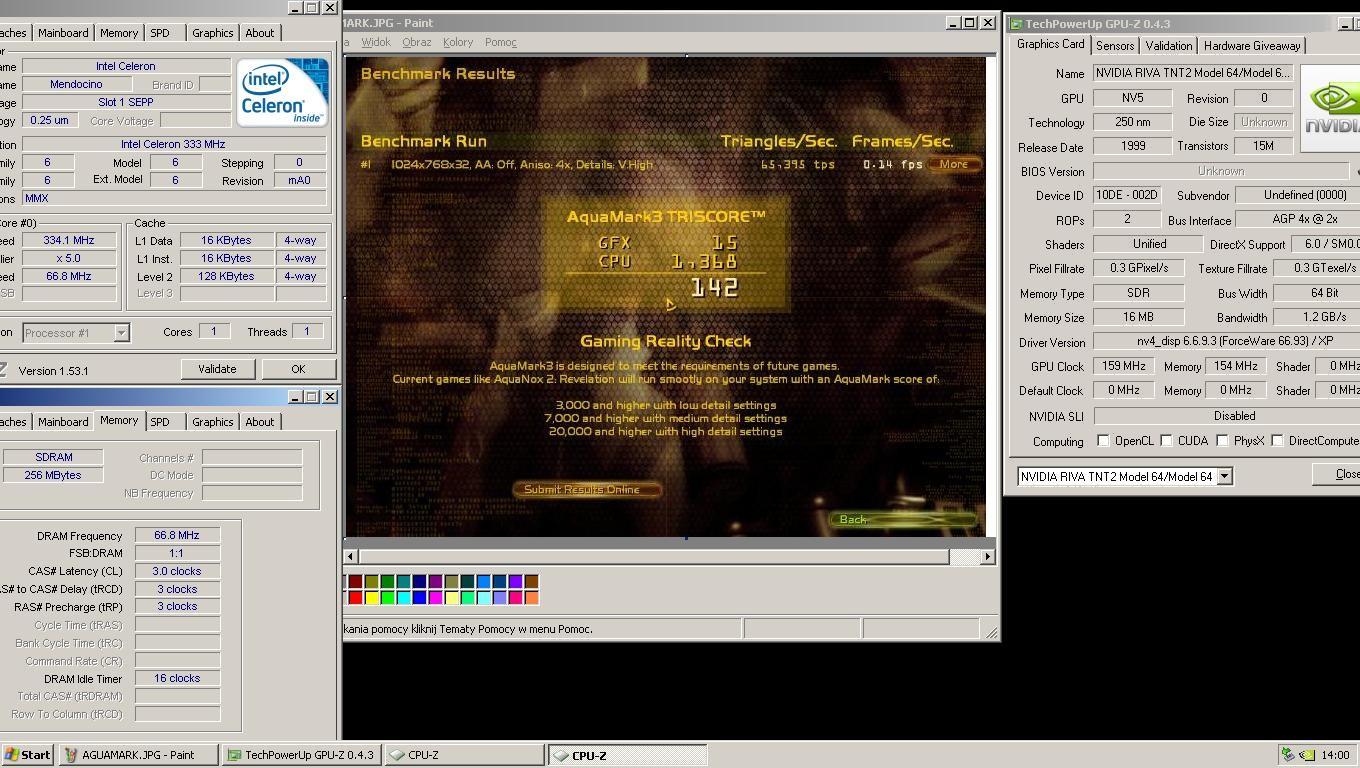Open the SPD tab in the CPU-Z CPU window
The width and height of the screenshot is (1360, 768).
(x=160, y=33)
